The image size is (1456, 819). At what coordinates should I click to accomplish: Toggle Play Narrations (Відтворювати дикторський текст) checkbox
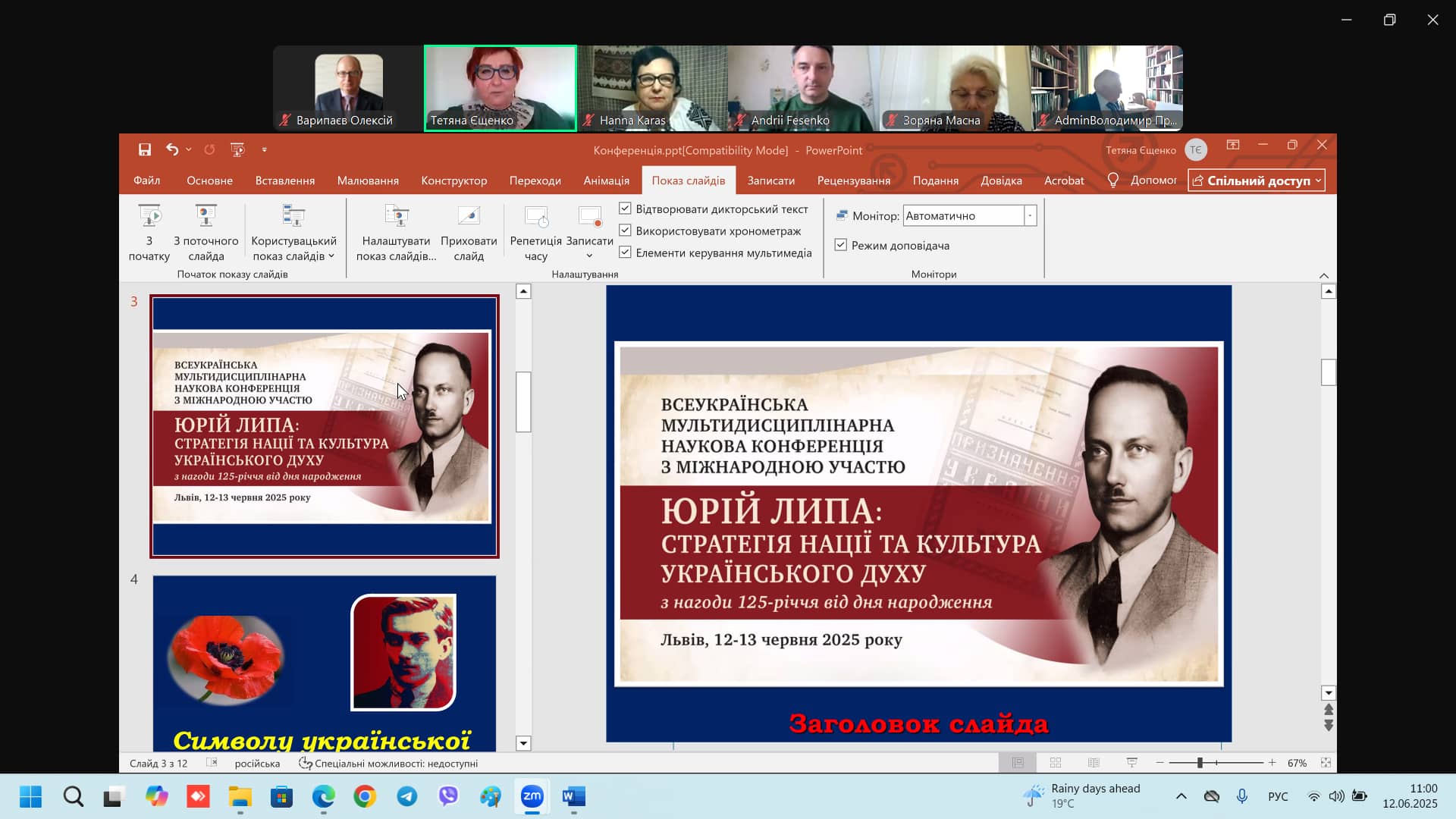point(625,209)
